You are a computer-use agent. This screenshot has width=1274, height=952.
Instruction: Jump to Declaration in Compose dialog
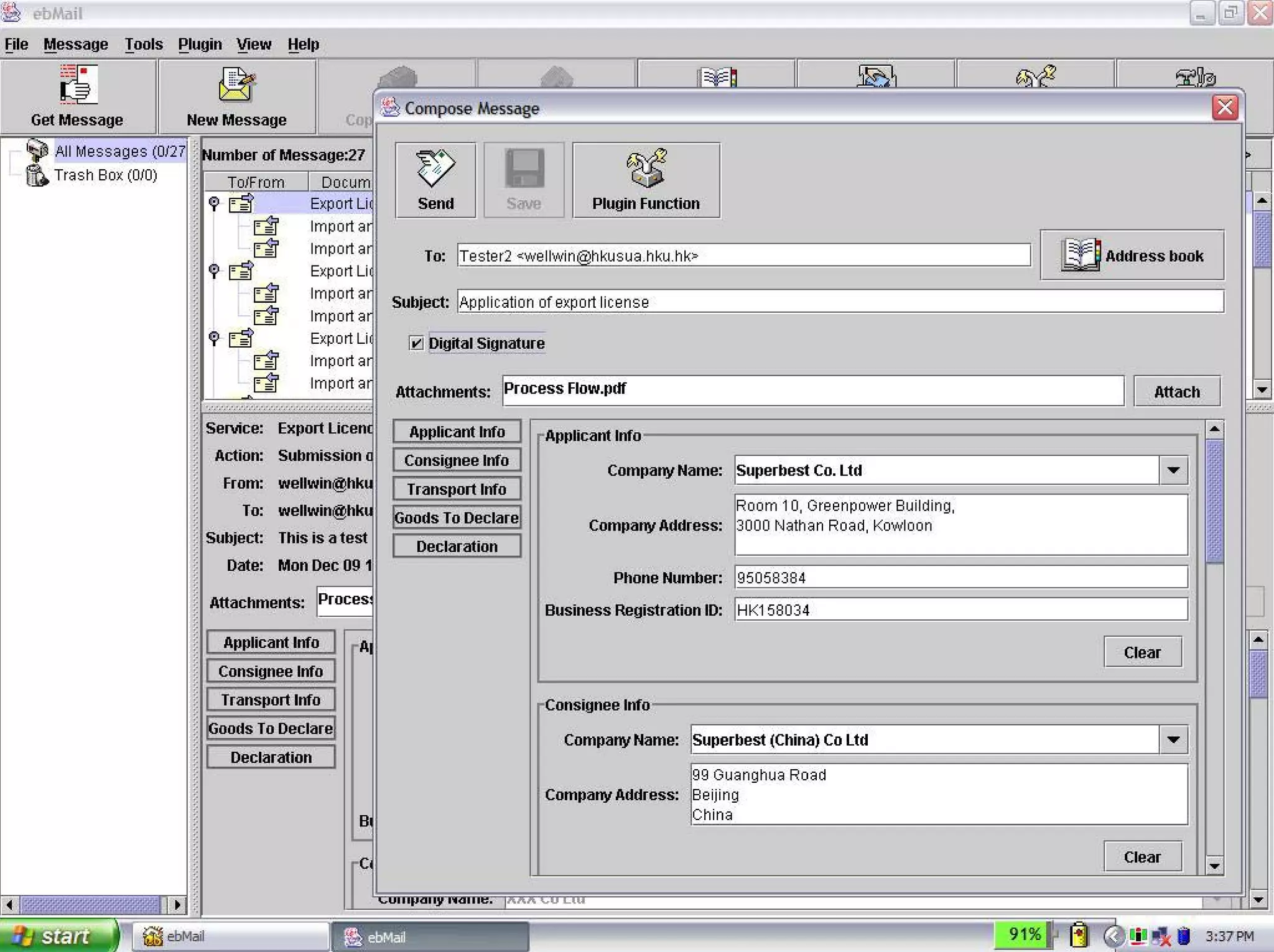(x=457, y=547)
